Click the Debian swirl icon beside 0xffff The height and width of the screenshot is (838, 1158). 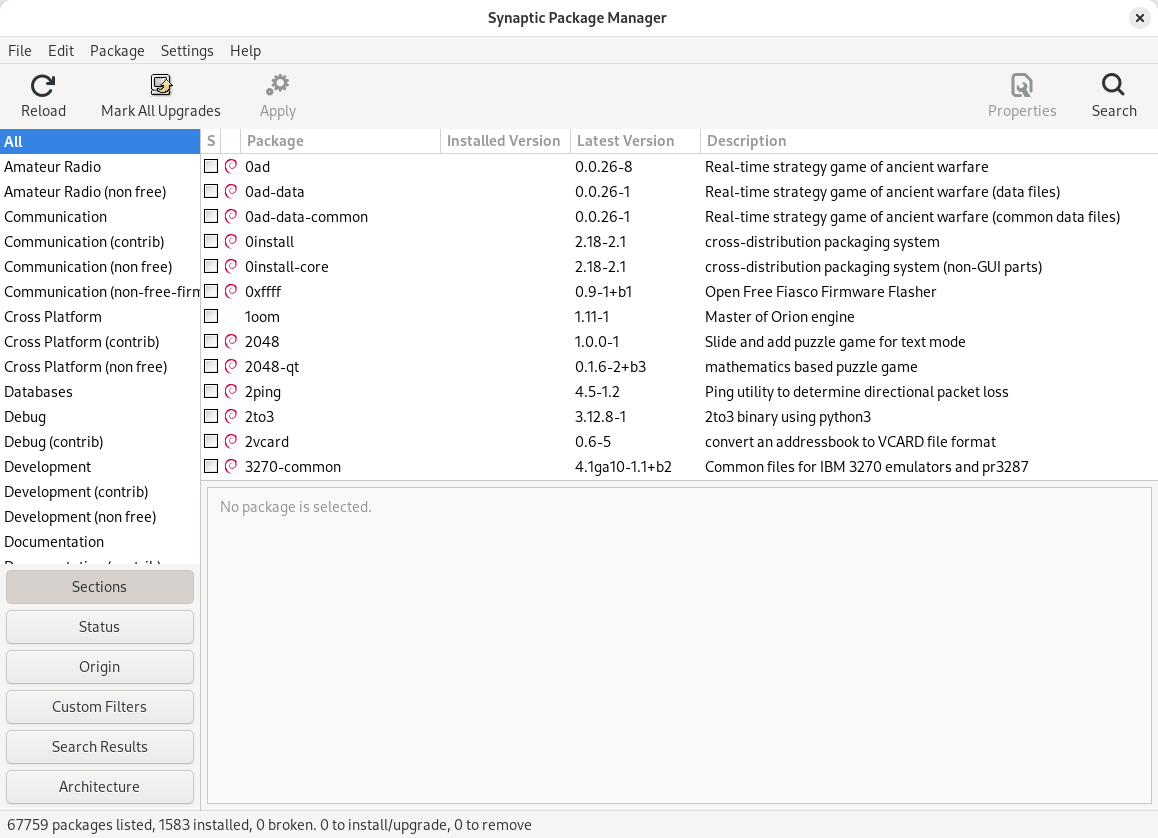point(231,292)
